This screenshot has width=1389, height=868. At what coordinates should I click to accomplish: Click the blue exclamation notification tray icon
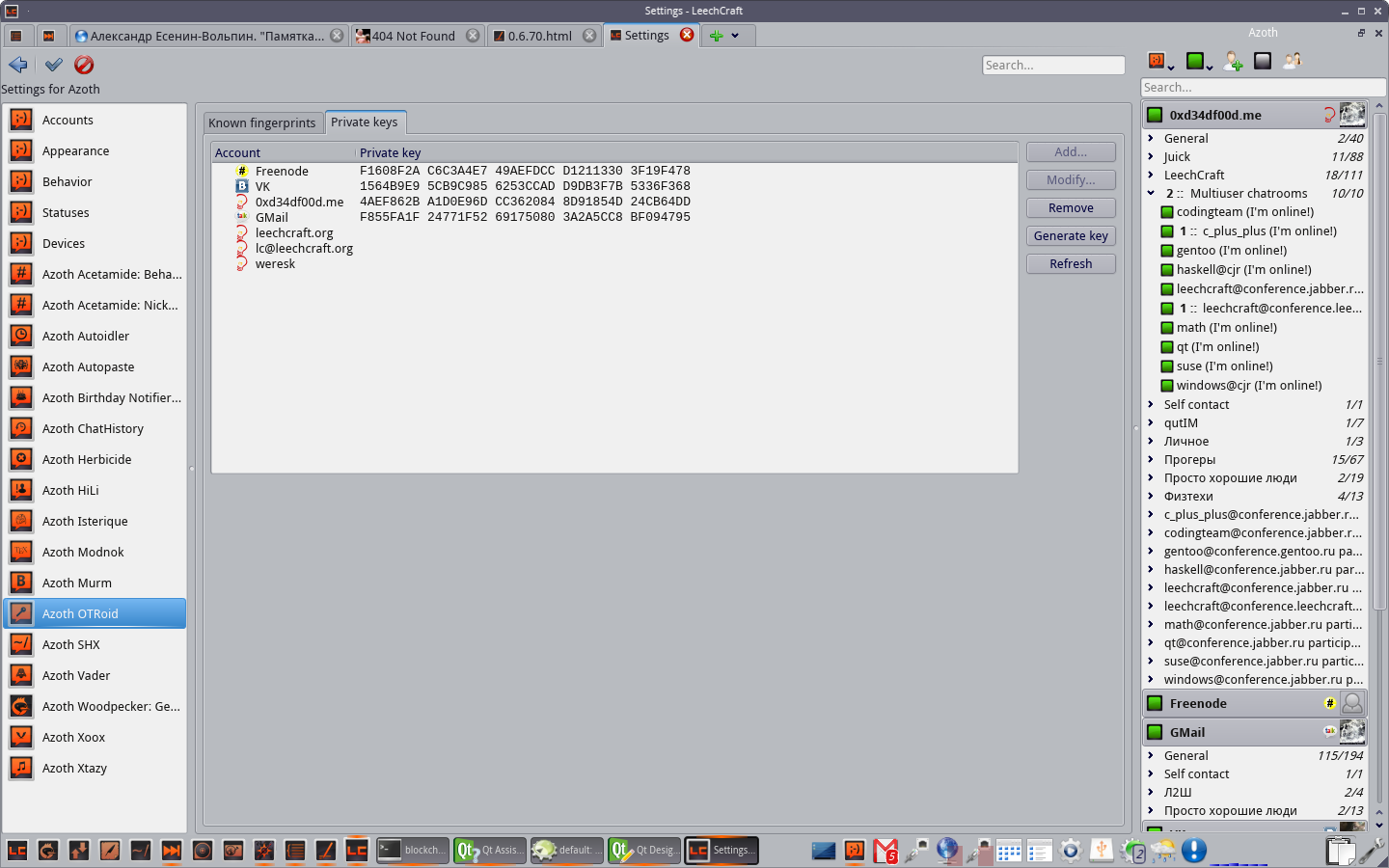pos(1194,851)
